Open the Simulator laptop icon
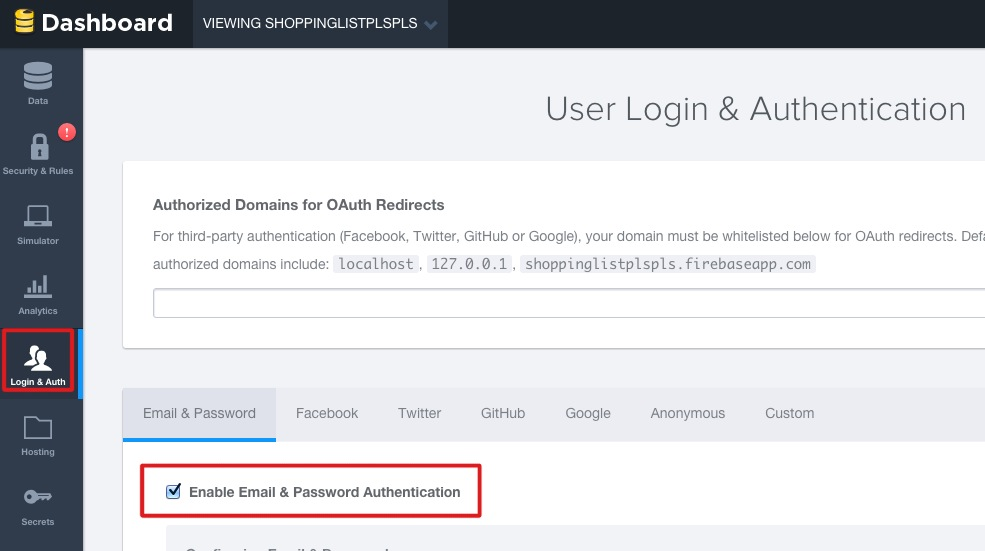 click(38, 215)
